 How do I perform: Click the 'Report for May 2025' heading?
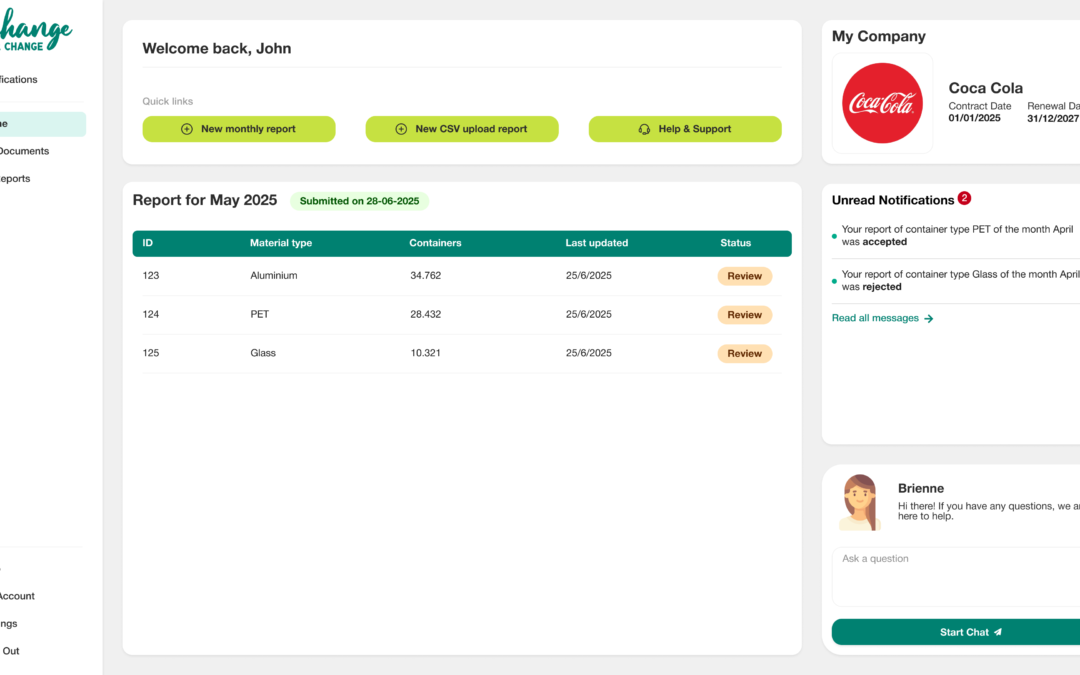click(205, 200)
